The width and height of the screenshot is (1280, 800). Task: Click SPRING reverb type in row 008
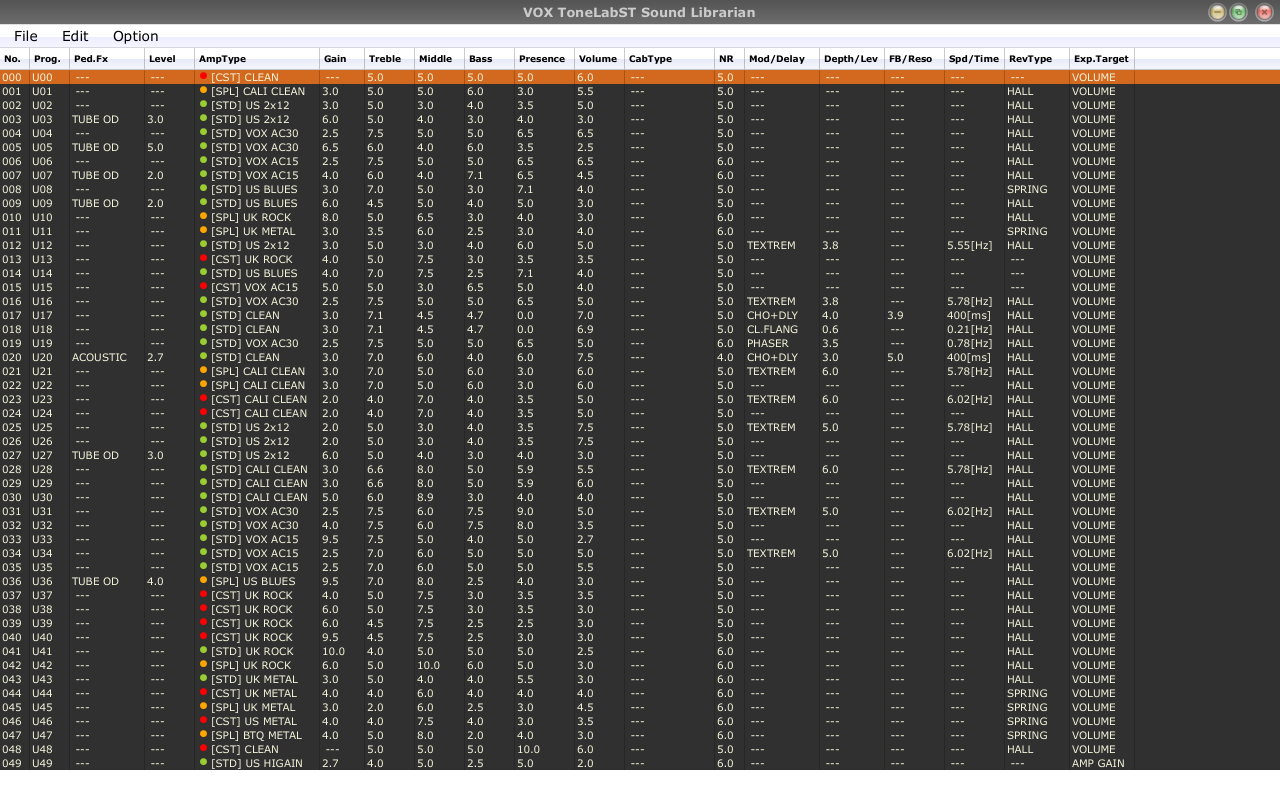pos(1027,189)
